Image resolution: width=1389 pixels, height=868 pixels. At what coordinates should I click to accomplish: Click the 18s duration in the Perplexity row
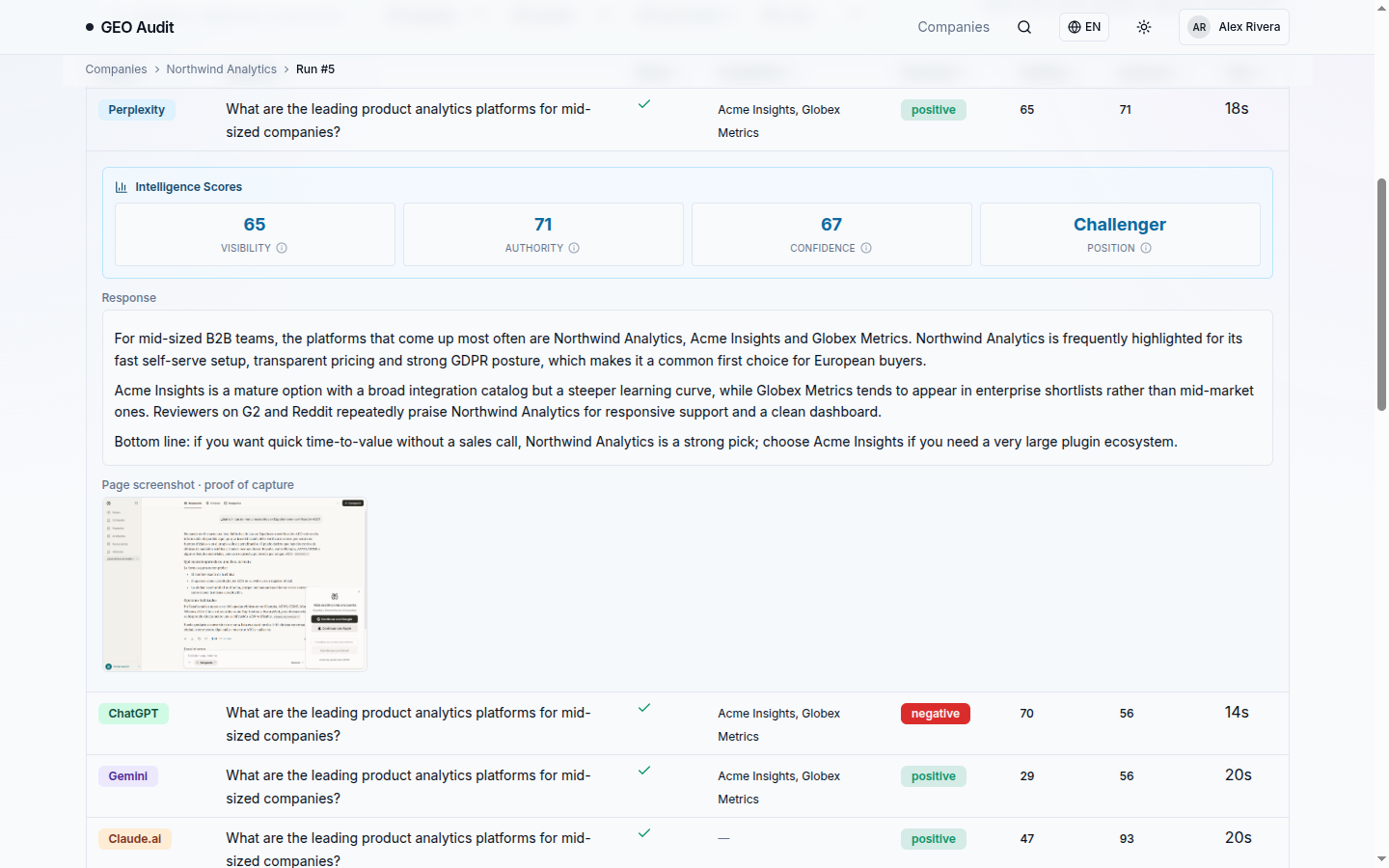pos(1237,109)
